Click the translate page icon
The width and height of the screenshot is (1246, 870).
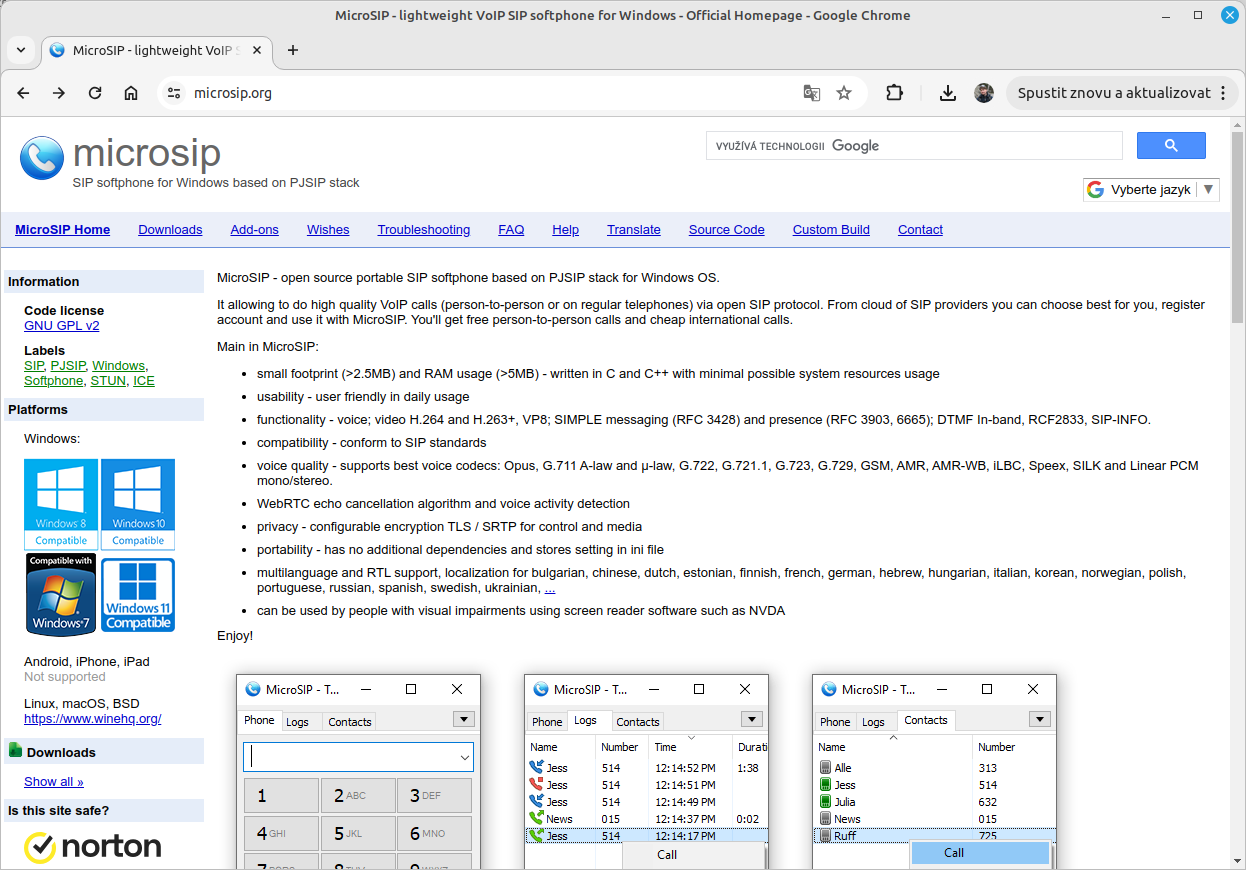812,93
